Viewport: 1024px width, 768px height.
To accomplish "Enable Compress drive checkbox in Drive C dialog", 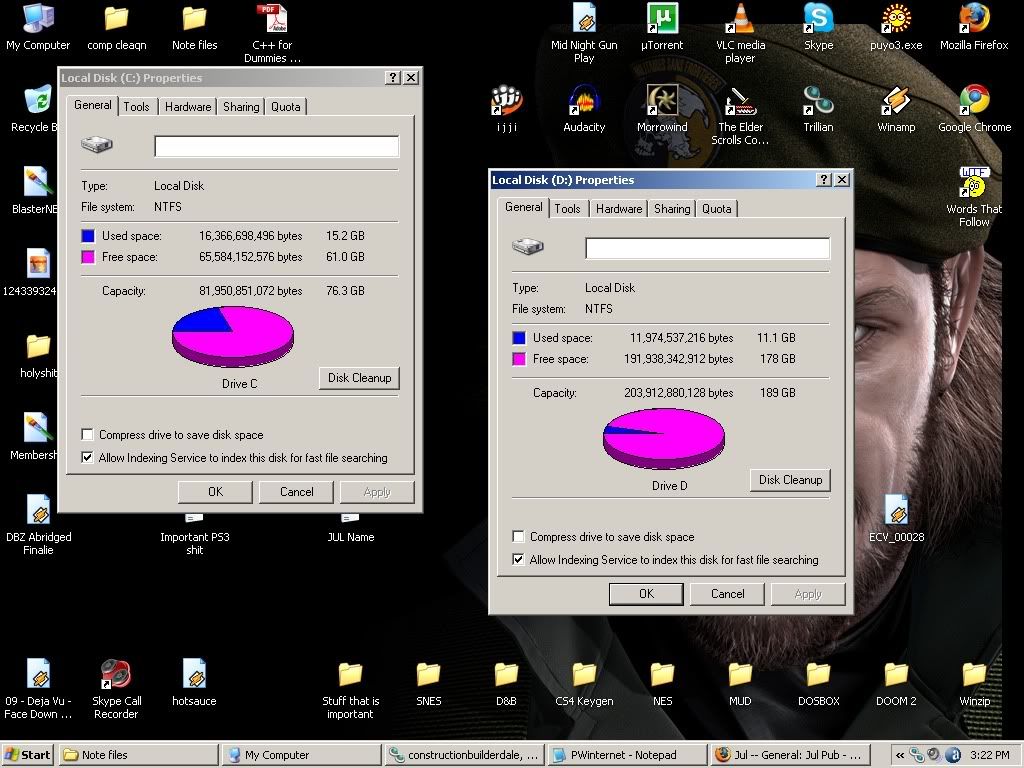I will [x=88, y=435].
